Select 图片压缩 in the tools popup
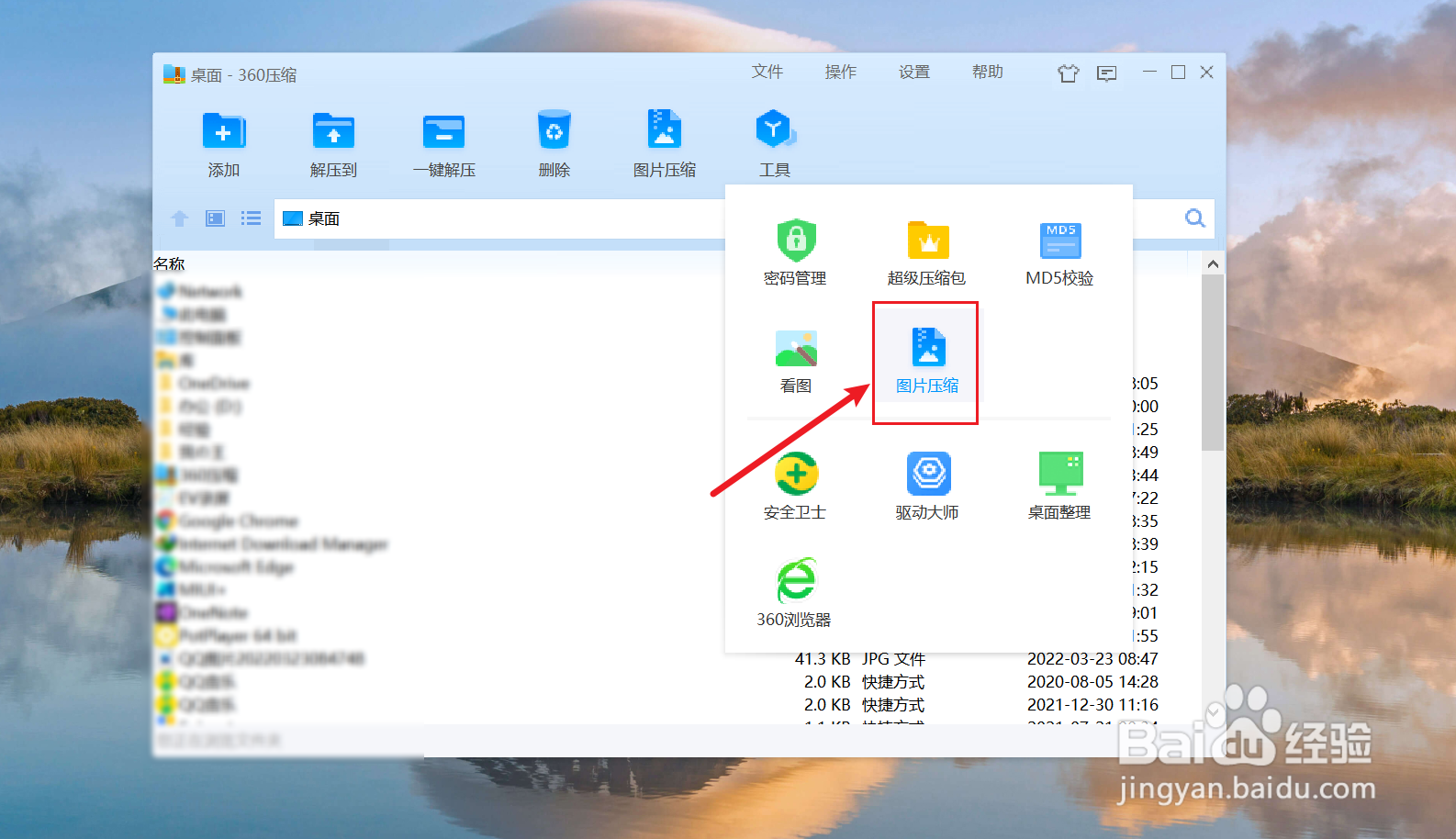 pos(927,361)
